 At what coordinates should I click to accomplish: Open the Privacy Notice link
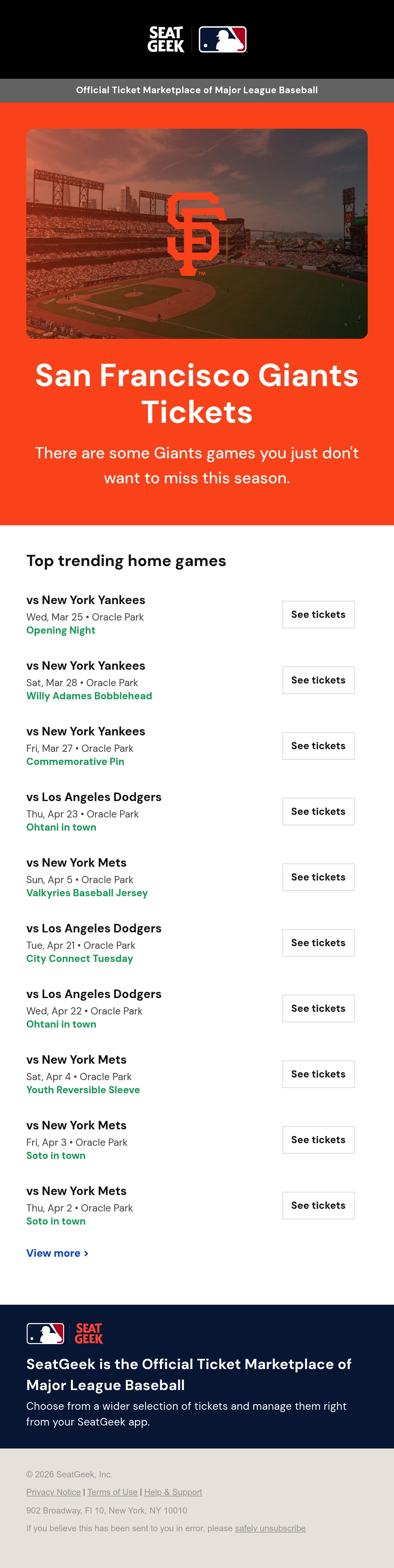point(54,1492)
